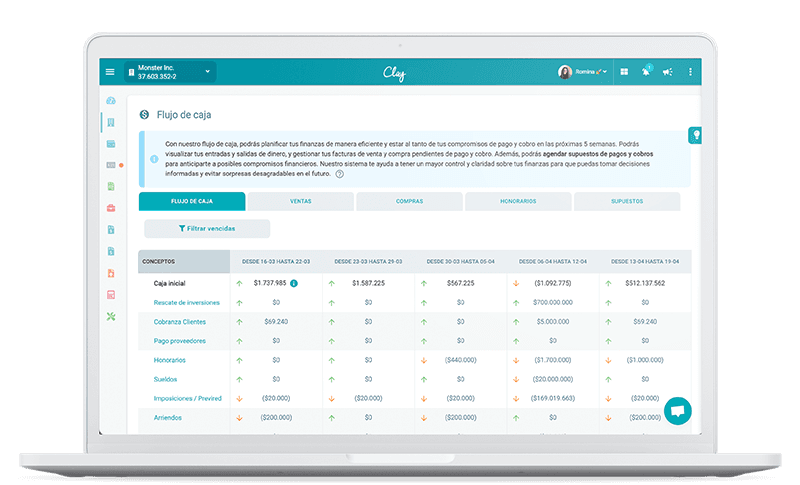Click the Clay logo in the header

click(394, 73)
